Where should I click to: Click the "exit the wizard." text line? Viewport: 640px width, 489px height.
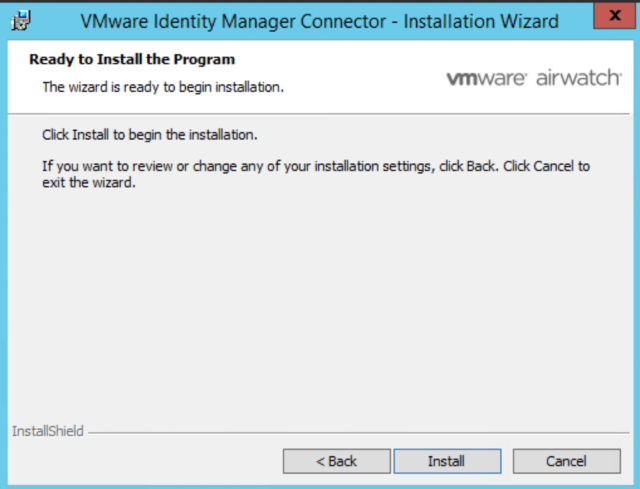pos(88,184)
